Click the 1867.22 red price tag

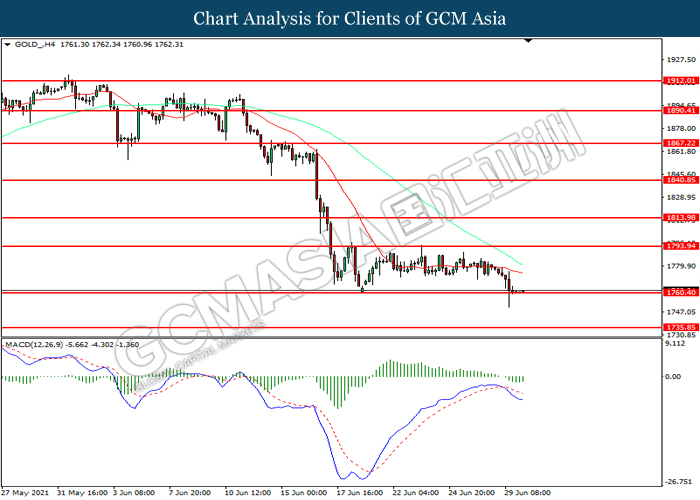(x=678, y=143)
